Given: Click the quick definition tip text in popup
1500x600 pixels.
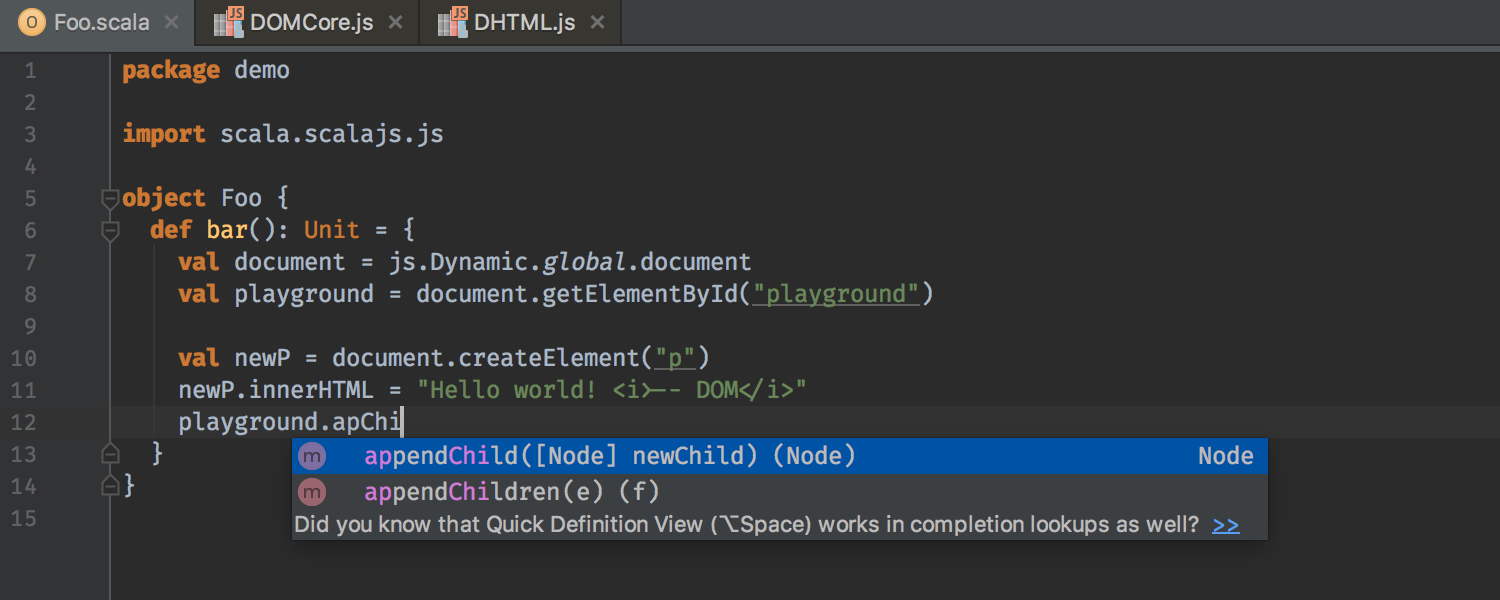Looking at the screenshot, I should pos(746,525).
